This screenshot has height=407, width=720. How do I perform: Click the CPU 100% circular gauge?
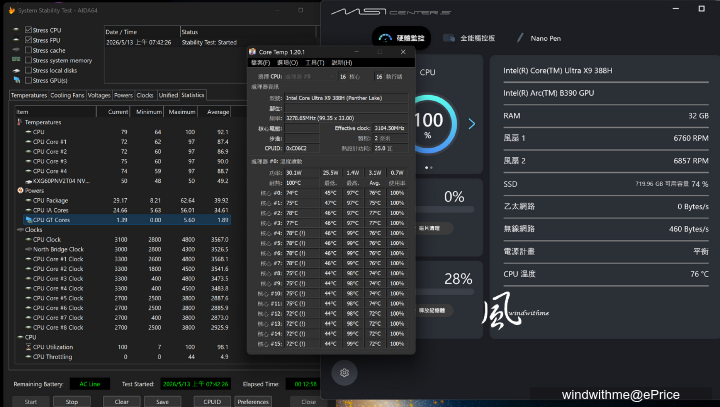[429, 124]
